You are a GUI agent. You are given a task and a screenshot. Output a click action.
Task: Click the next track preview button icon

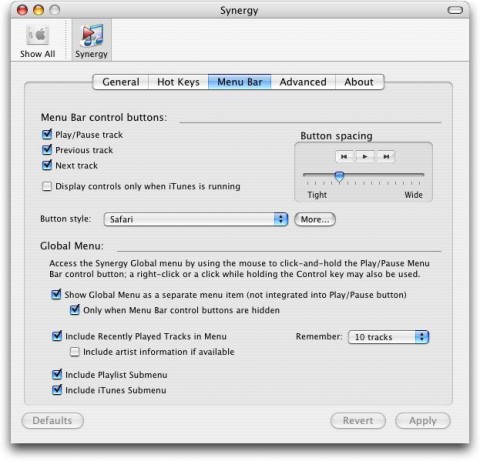(386, 156)
